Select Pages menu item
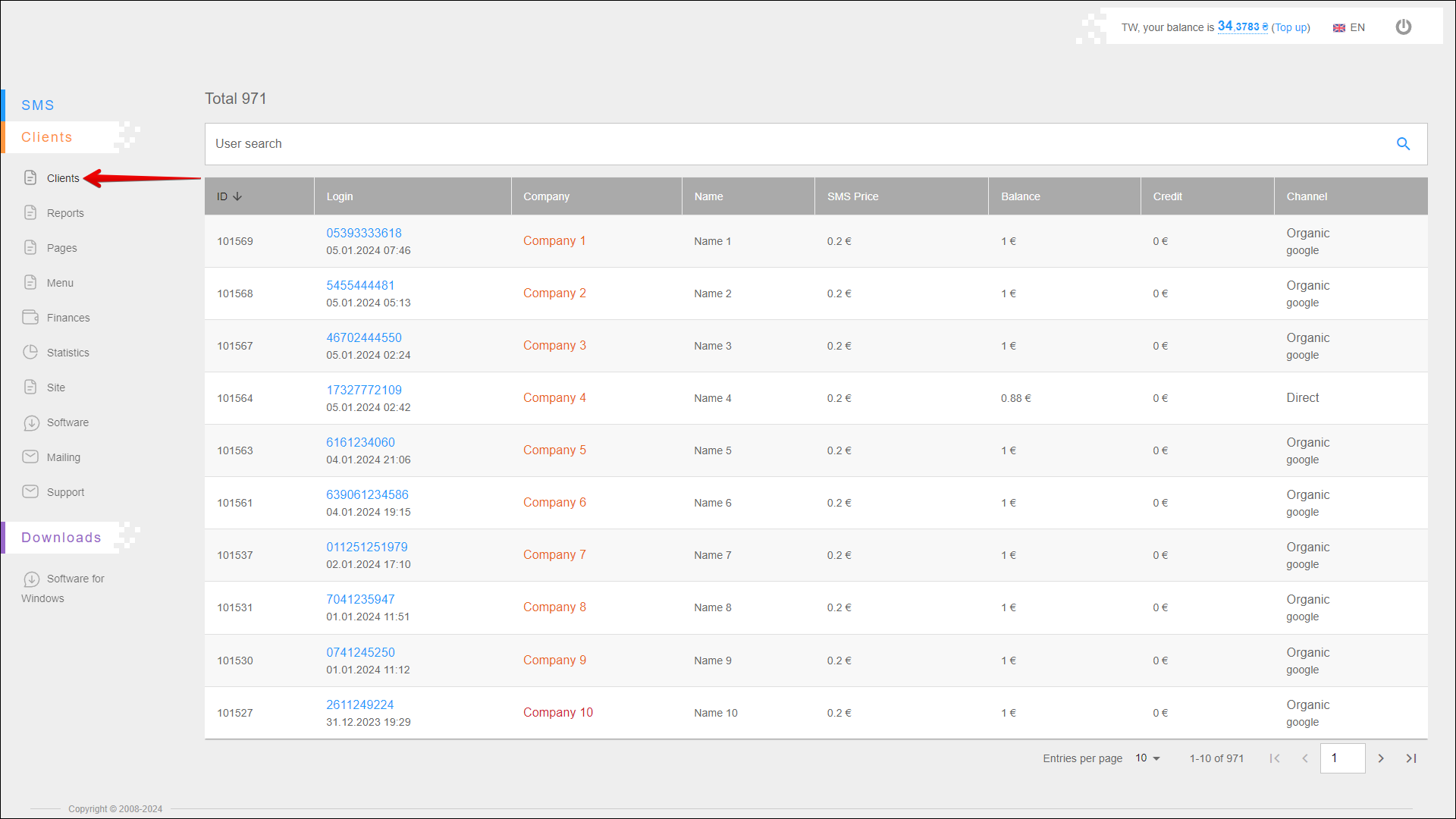1456x819 pixels. tap(61, 248)
